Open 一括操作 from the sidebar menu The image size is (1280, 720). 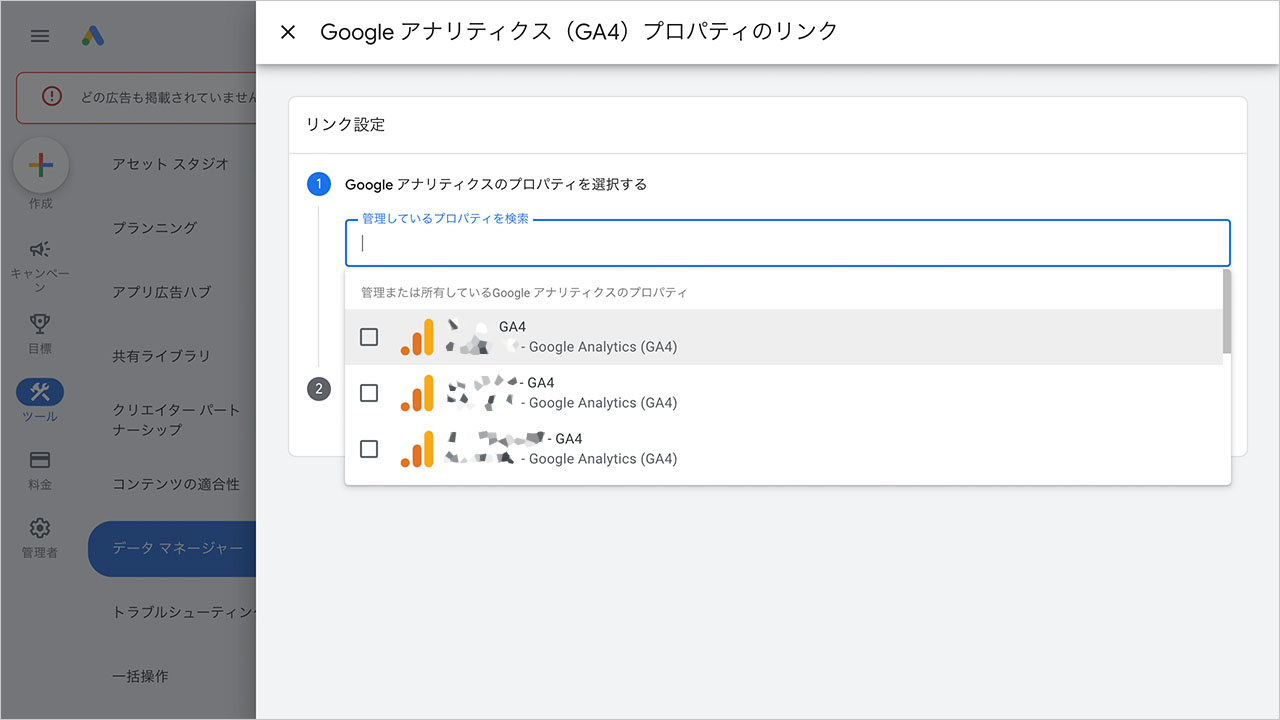pyautogui.click(x=140, y=676)
